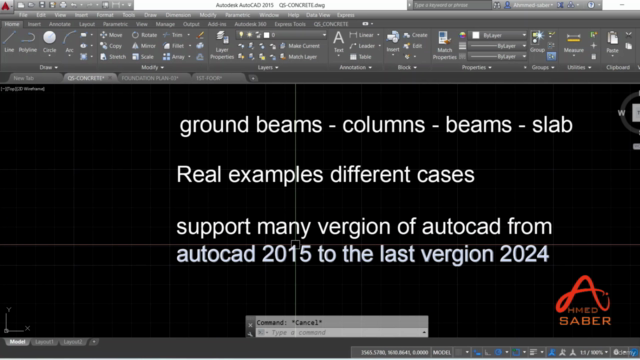Click the Copy tool
This screenshot has height=360, width=640.
[x=111, y=46]
